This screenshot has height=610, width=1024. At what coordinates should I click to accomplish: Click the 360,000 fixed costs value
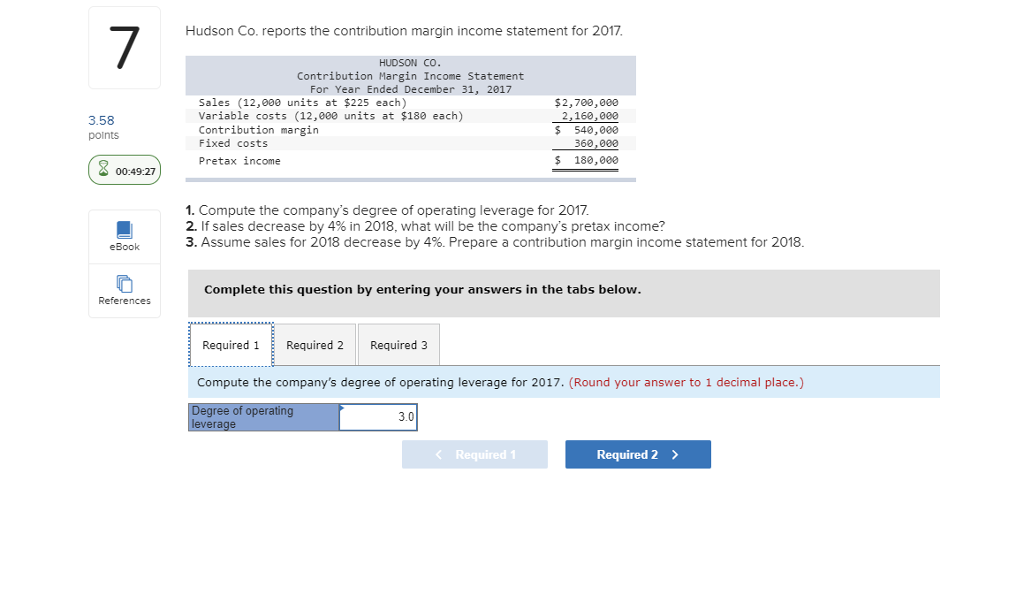[x=596, y=143]
